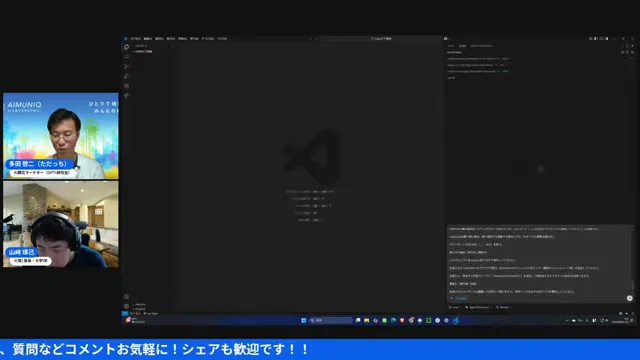
Task: Click the Live Share status bar item
Action: coord(151,313)
